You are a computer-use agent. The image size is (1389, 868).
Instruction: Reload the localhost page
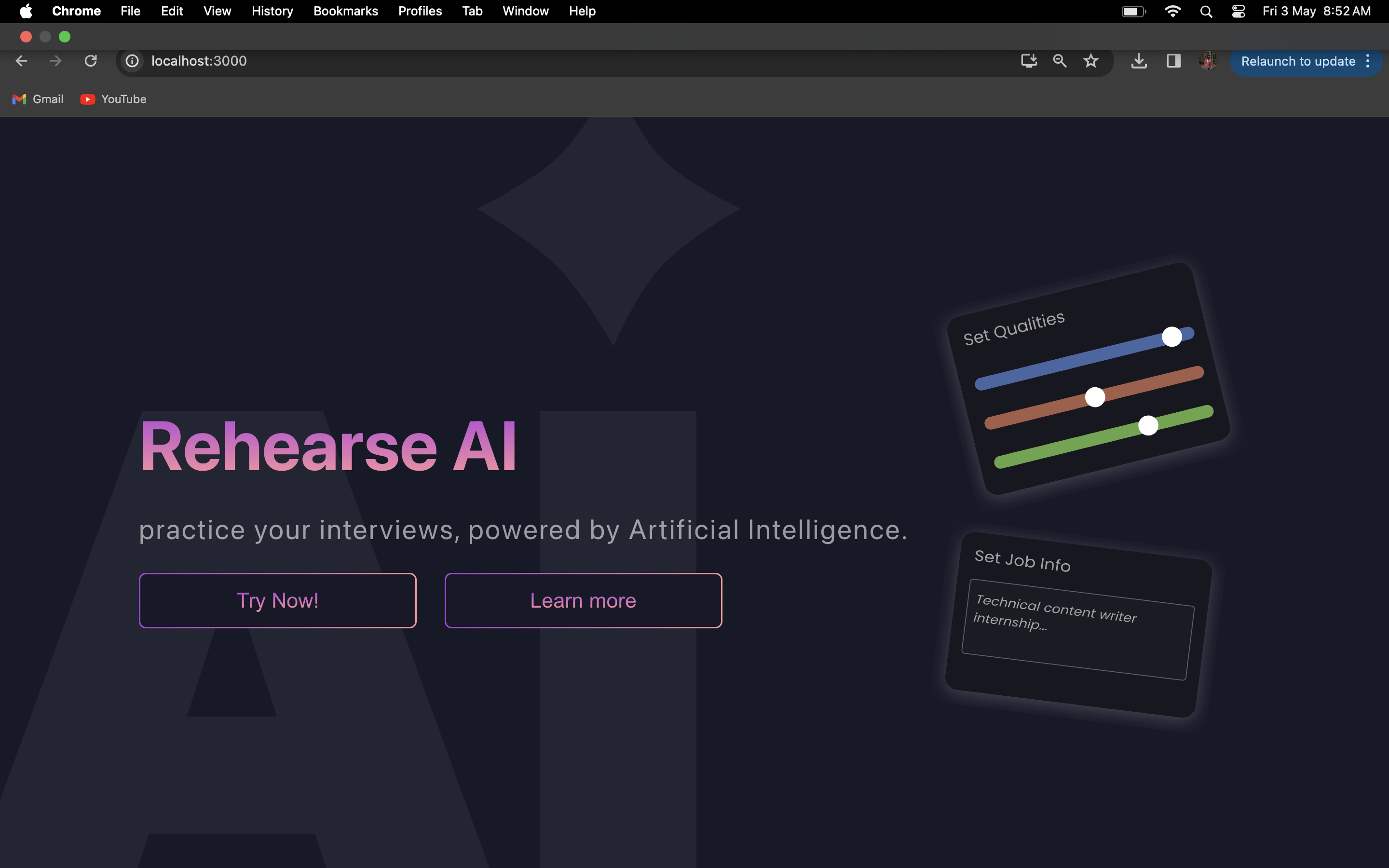(91, 61)
